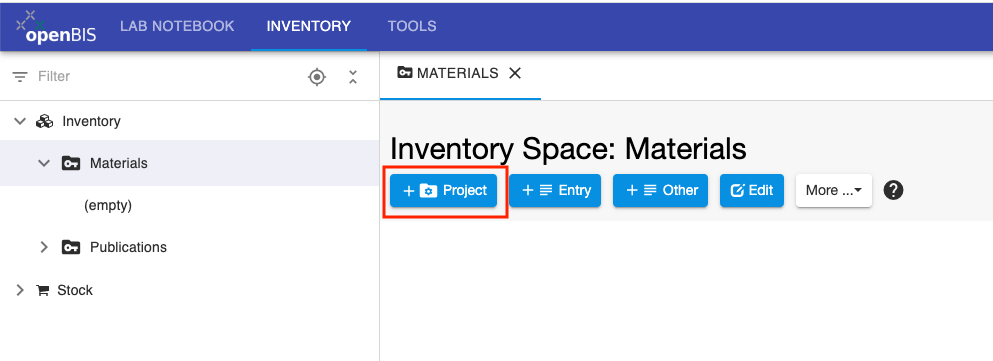Select the MATERIALS tab

(457, 73)
